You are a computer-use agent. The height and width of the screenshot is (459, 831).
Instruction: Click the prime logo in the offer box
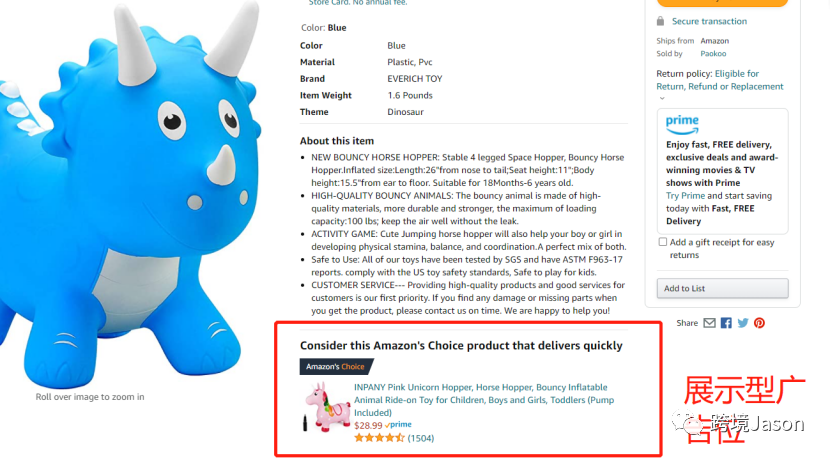point(682,125)
